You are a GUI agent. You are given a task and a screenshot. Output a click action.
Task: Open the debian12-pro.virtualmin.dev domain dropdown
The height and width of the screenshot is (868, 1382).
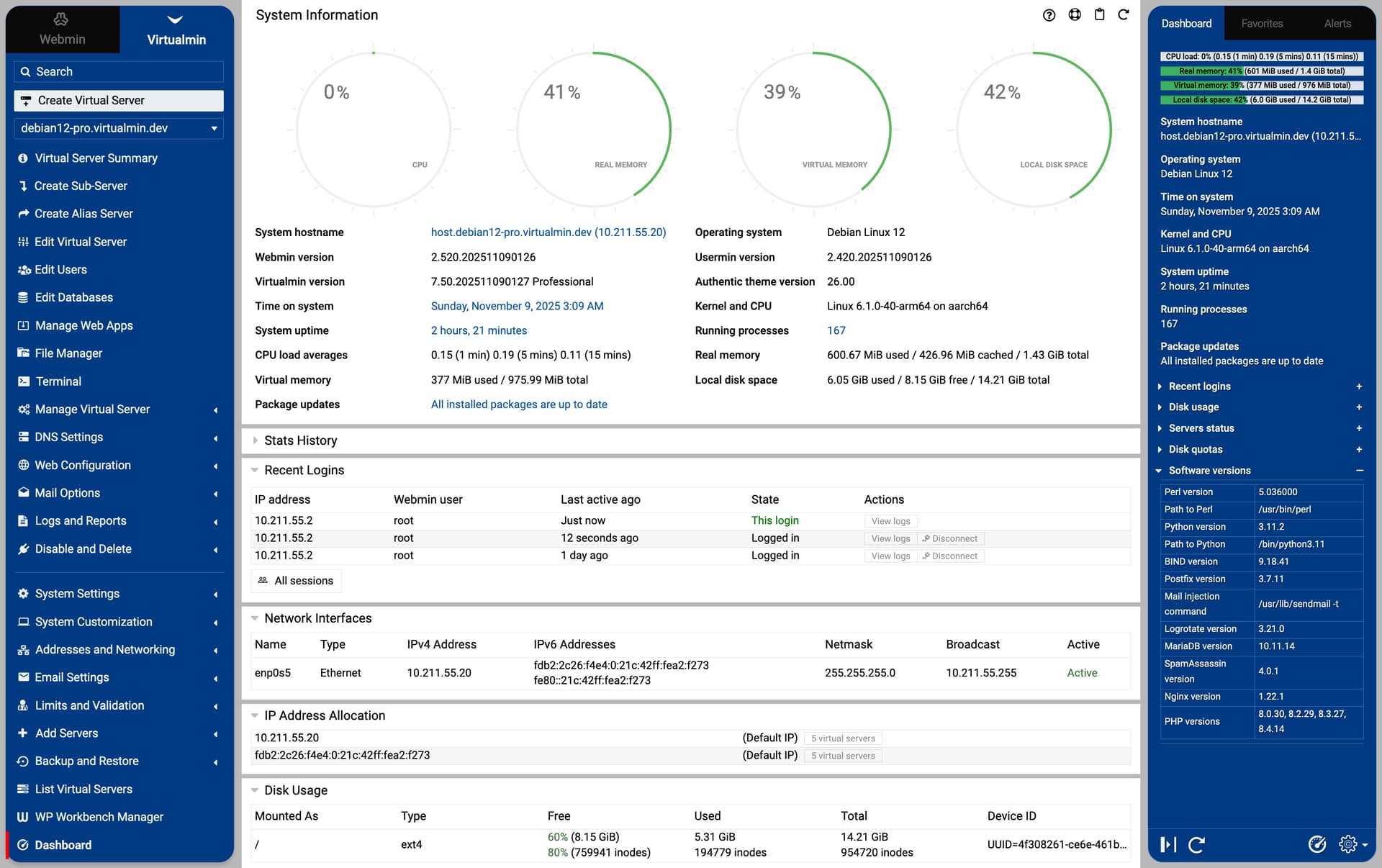tap(119, 128)
